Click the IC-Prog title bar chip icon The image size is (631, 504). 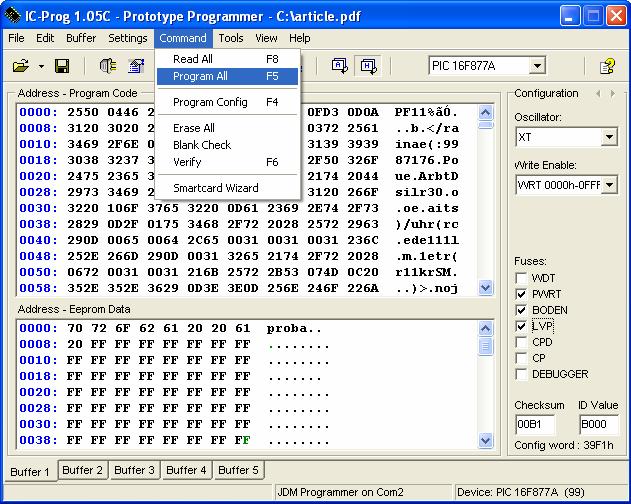click(x=13, y=16)
